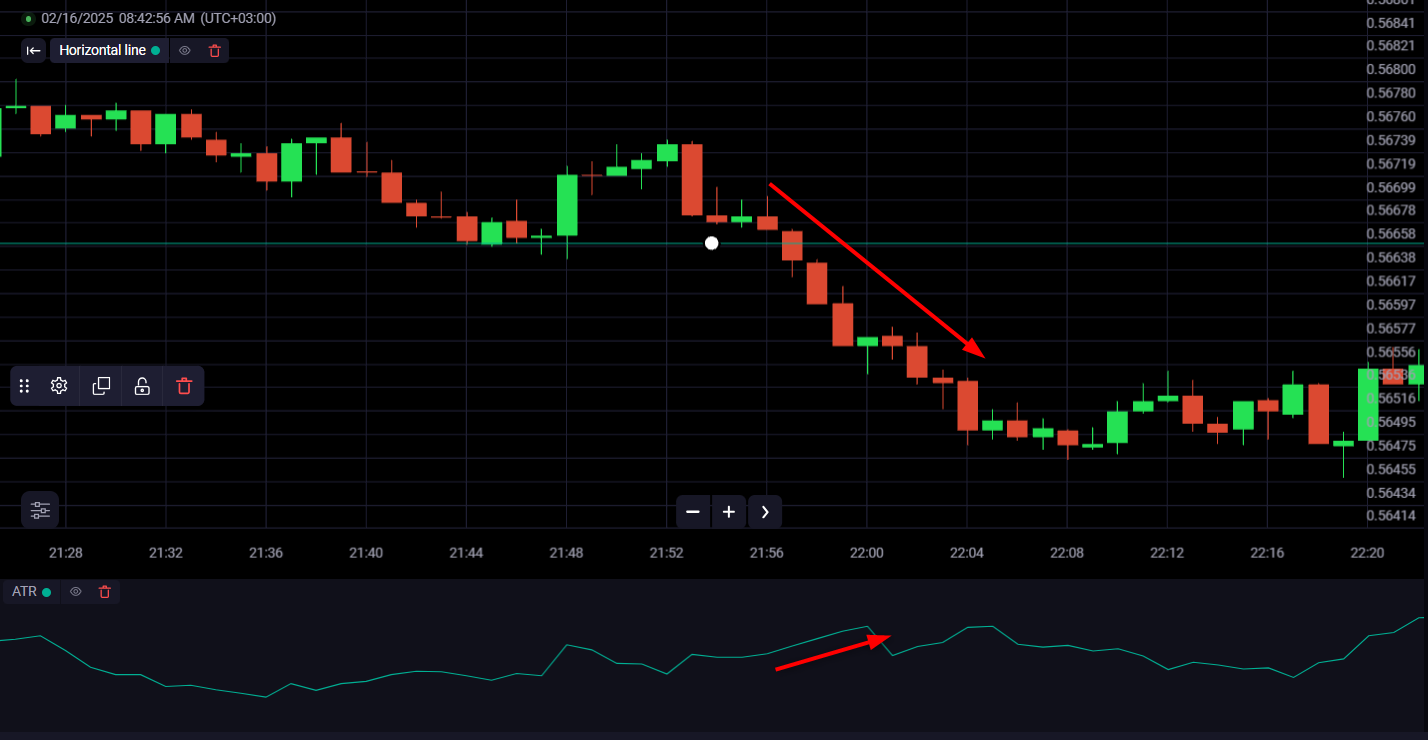Hide the ATR indicator with eye icon
The width and height of the screenshot is (1428, 740).
point(76,592)
